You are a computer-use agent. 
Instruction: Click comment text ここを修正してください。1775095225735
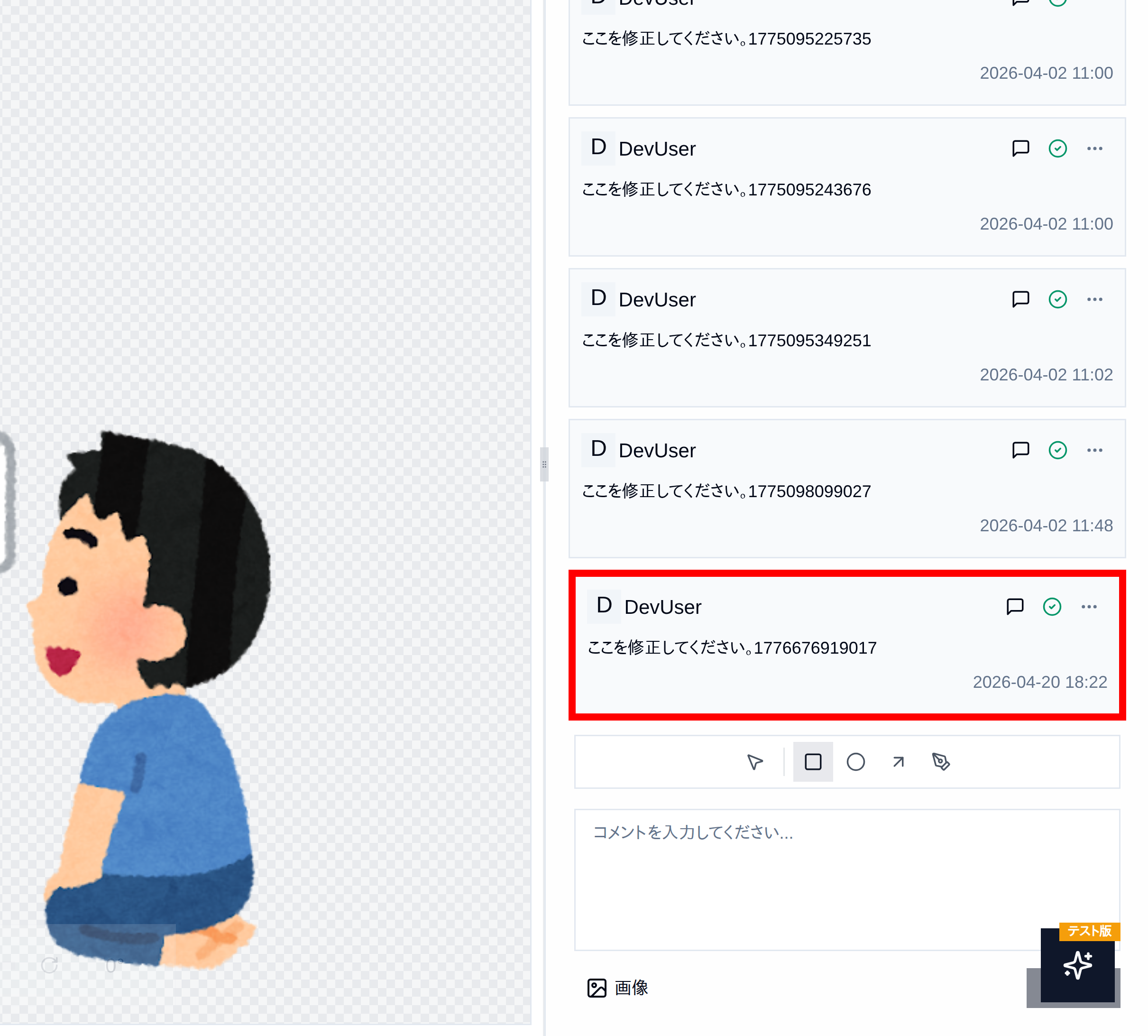coord(726,39)
